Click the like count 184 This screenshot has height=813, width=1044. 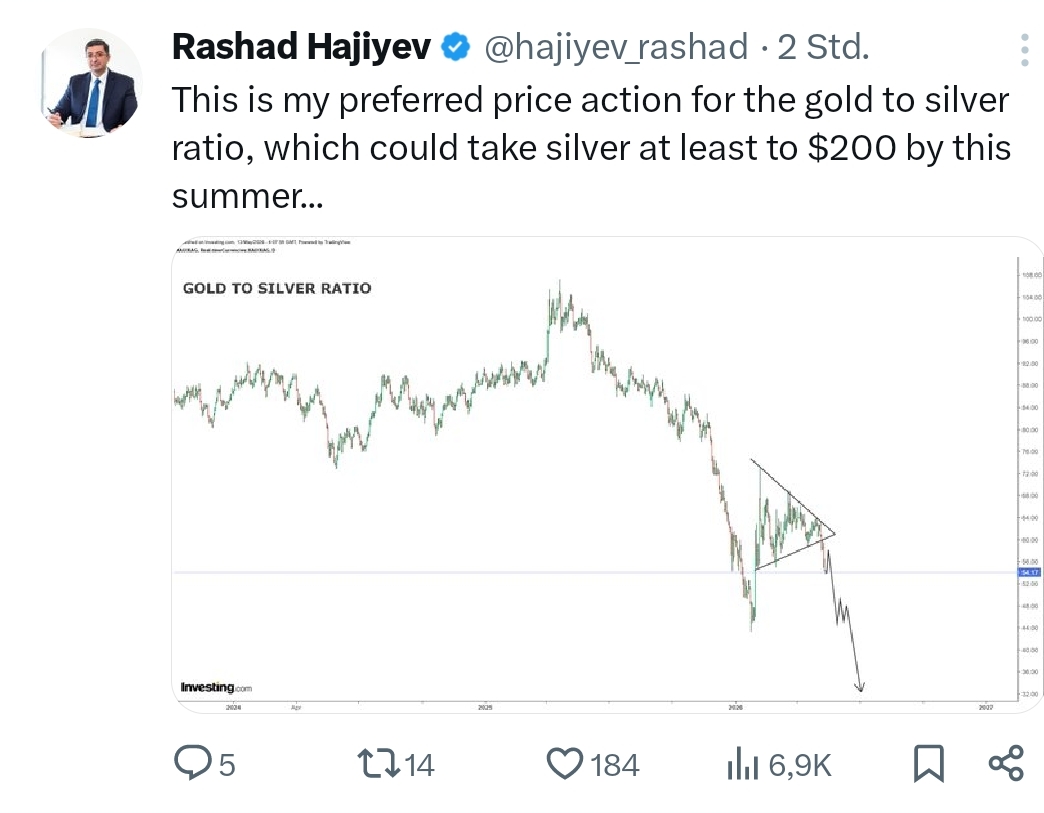pyautogui.click(x=615, y=765)
